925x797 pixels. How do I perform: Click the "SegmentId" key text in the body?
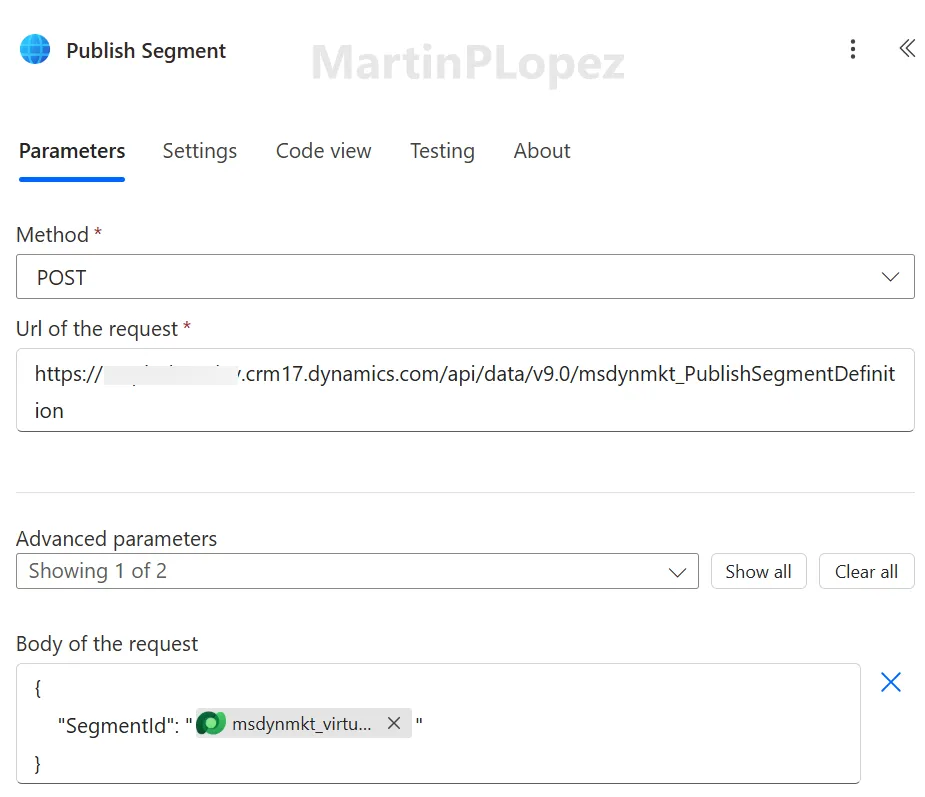pos(118,725)
